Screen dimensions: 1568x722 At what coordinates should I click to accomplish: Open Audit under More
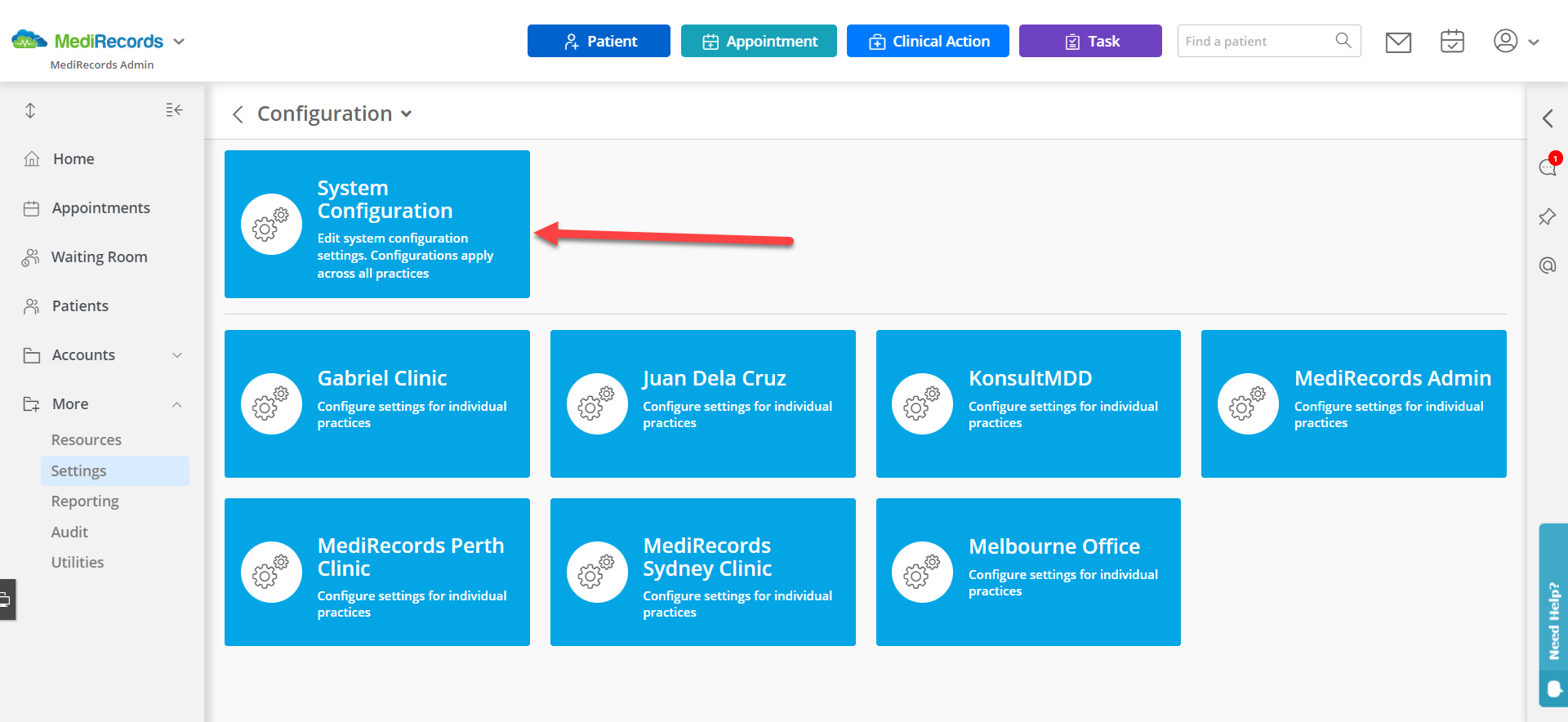(x=69, y=533)
